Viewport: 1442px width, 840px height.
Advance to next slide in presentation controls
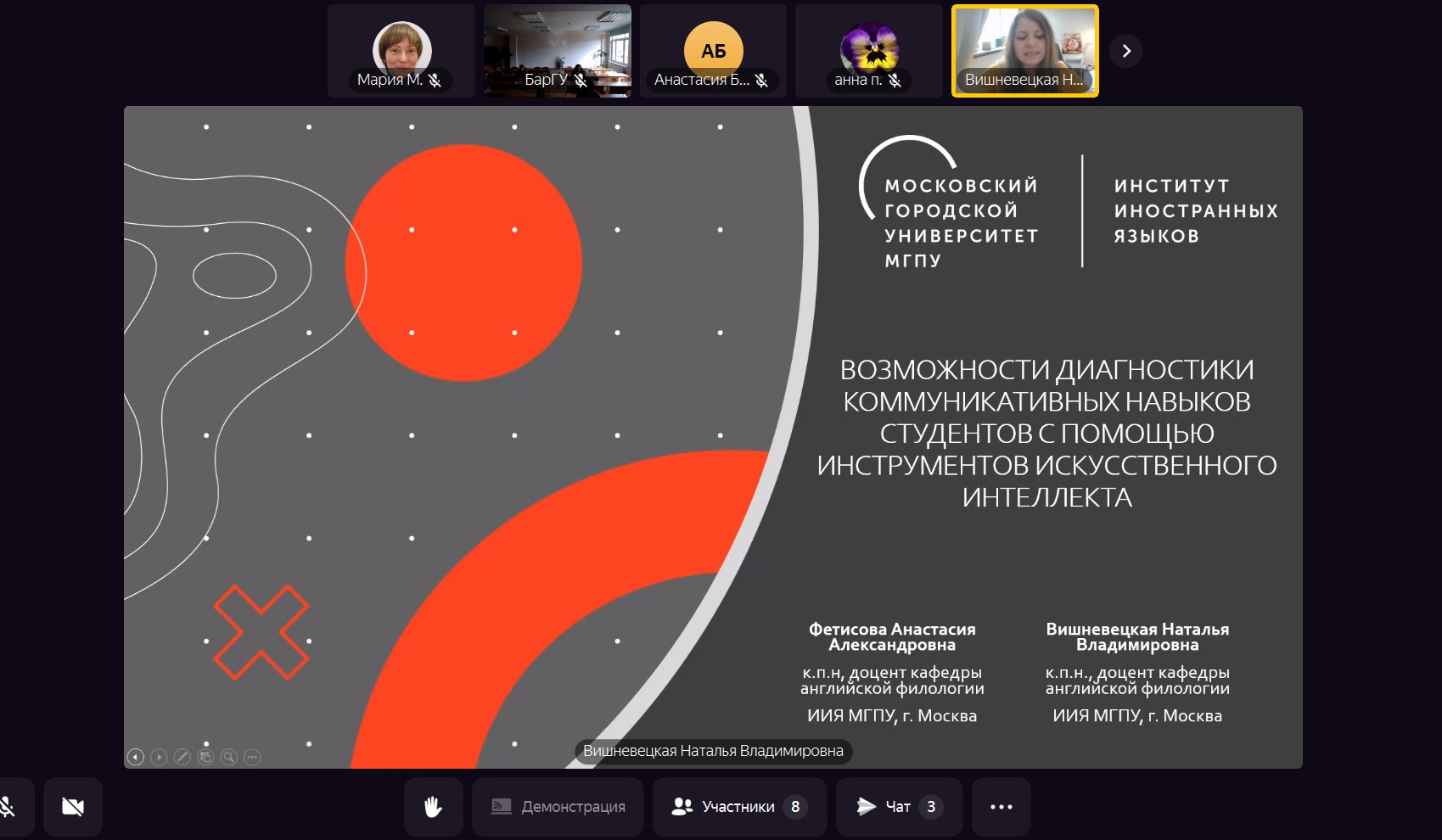[x=159, y=757]
